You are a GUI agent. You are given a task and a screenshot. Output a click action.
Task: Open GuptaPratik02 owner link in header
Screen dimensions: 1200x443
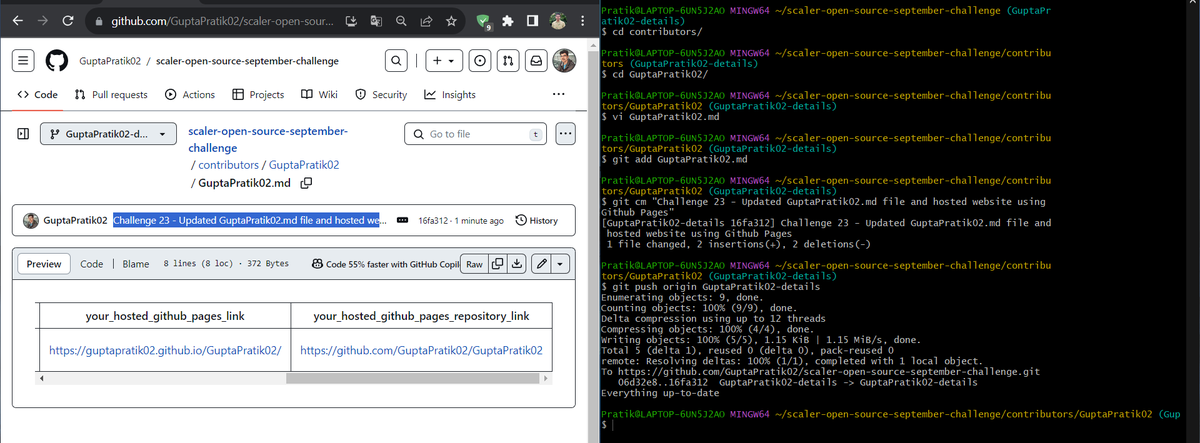pyautogui.click(x=110, y=61)
